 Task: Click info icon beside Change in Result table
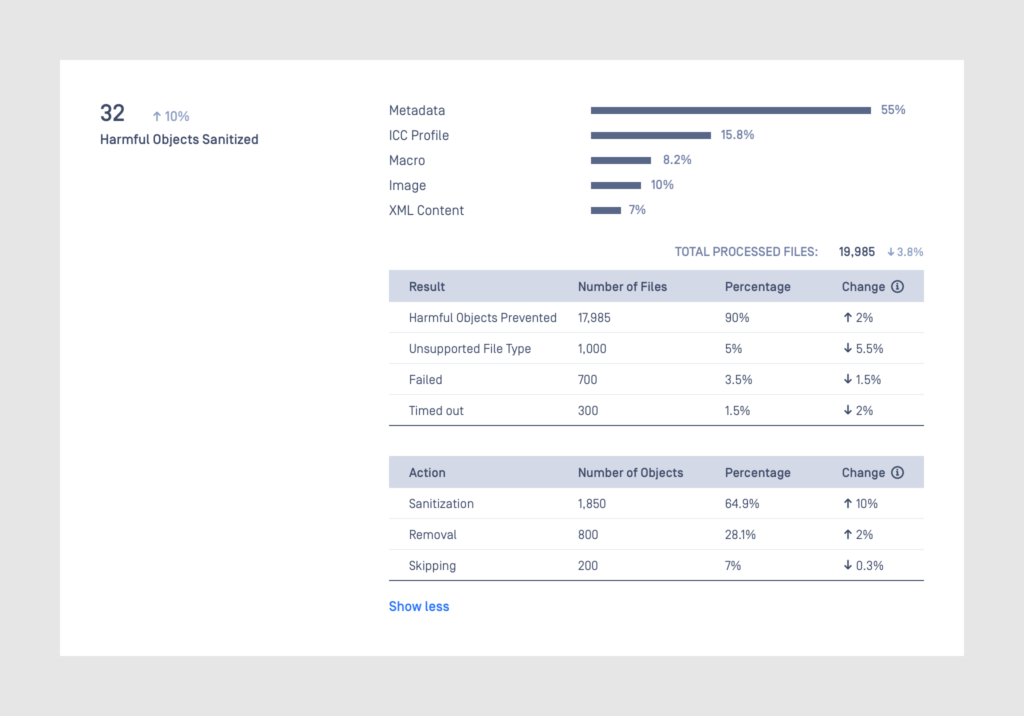(897, 287)
